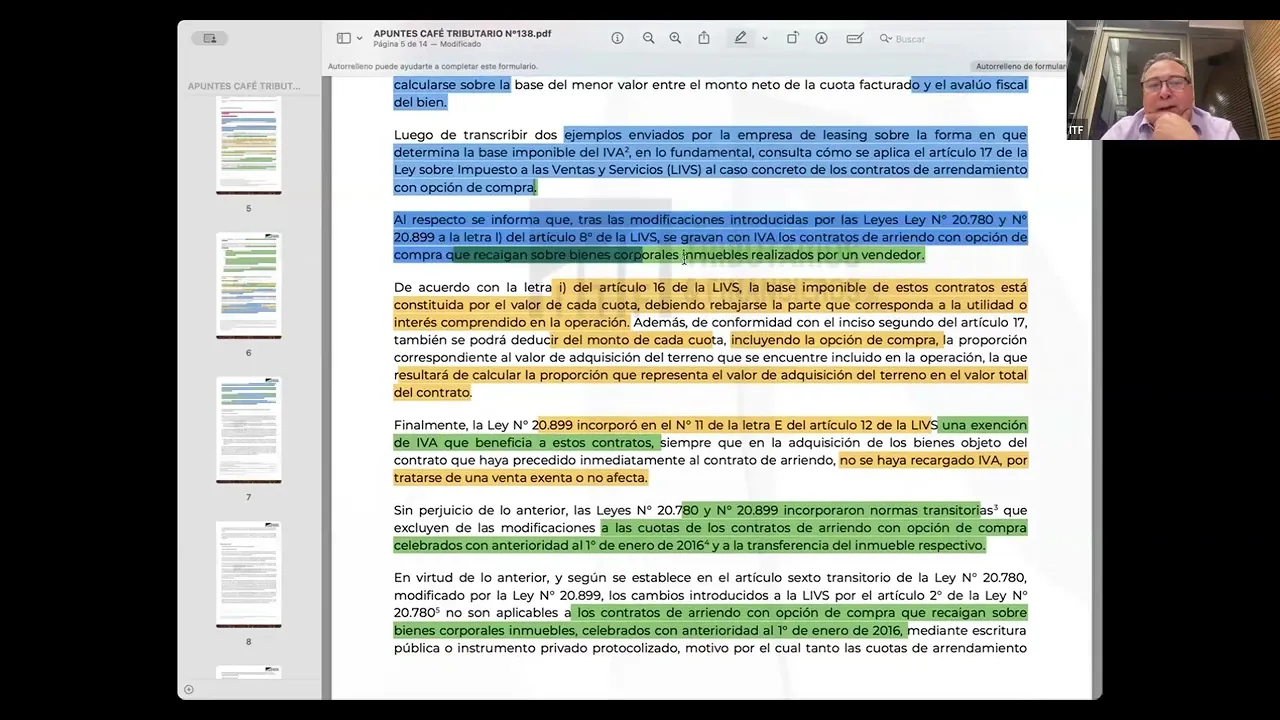1280x720 pixels.
Task: Show the markup toolbar
Action: tap(821, 38)
